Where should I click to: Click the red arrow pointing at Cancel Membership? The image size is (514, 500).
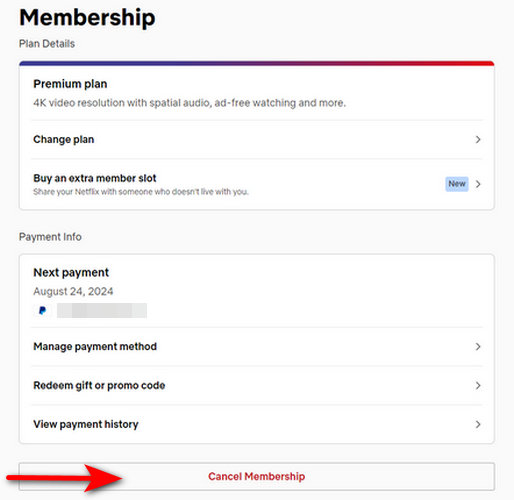[x=65, y=478]
